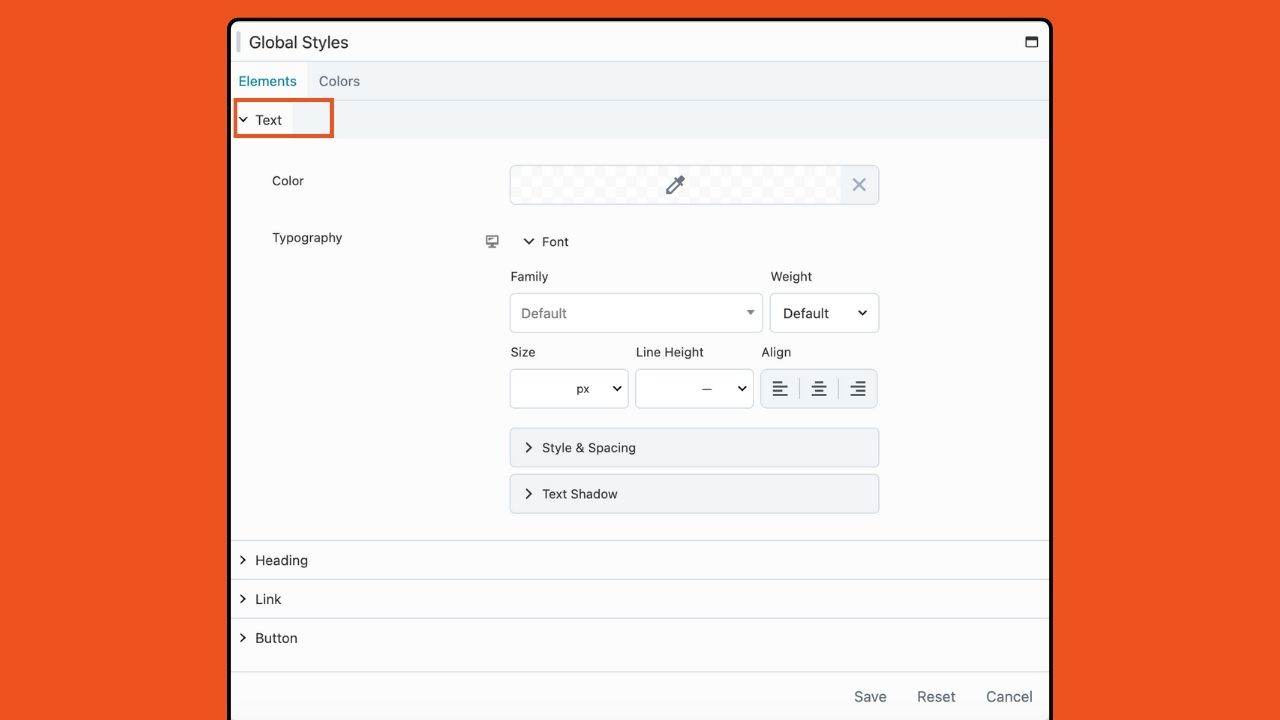Screen dimensions: 1280x720
Task: Select the Elements tab
Action: point(267,81)
